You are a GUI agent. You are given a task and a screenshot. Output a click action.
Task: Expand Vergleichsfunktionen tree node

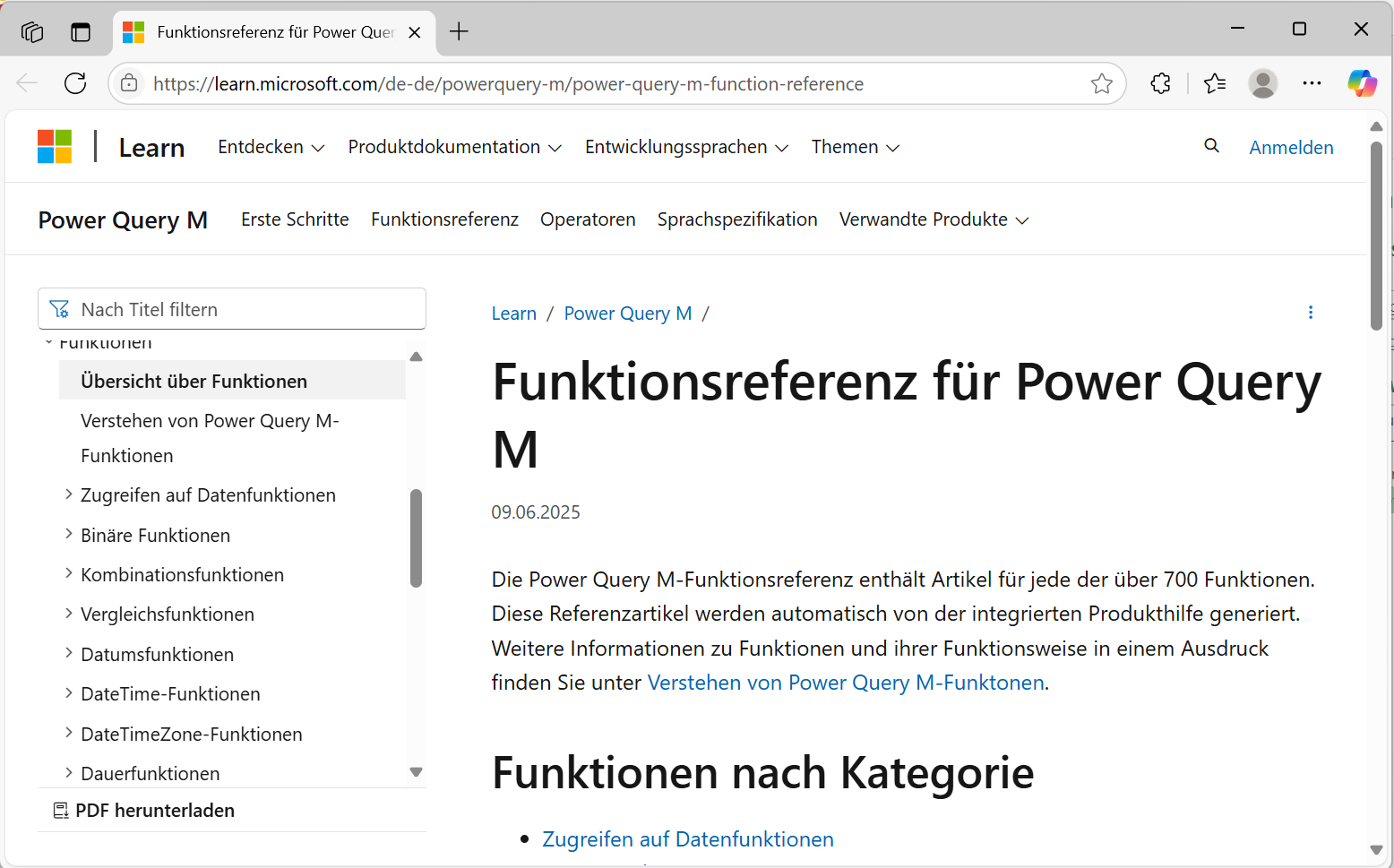[x=69, y=614]
